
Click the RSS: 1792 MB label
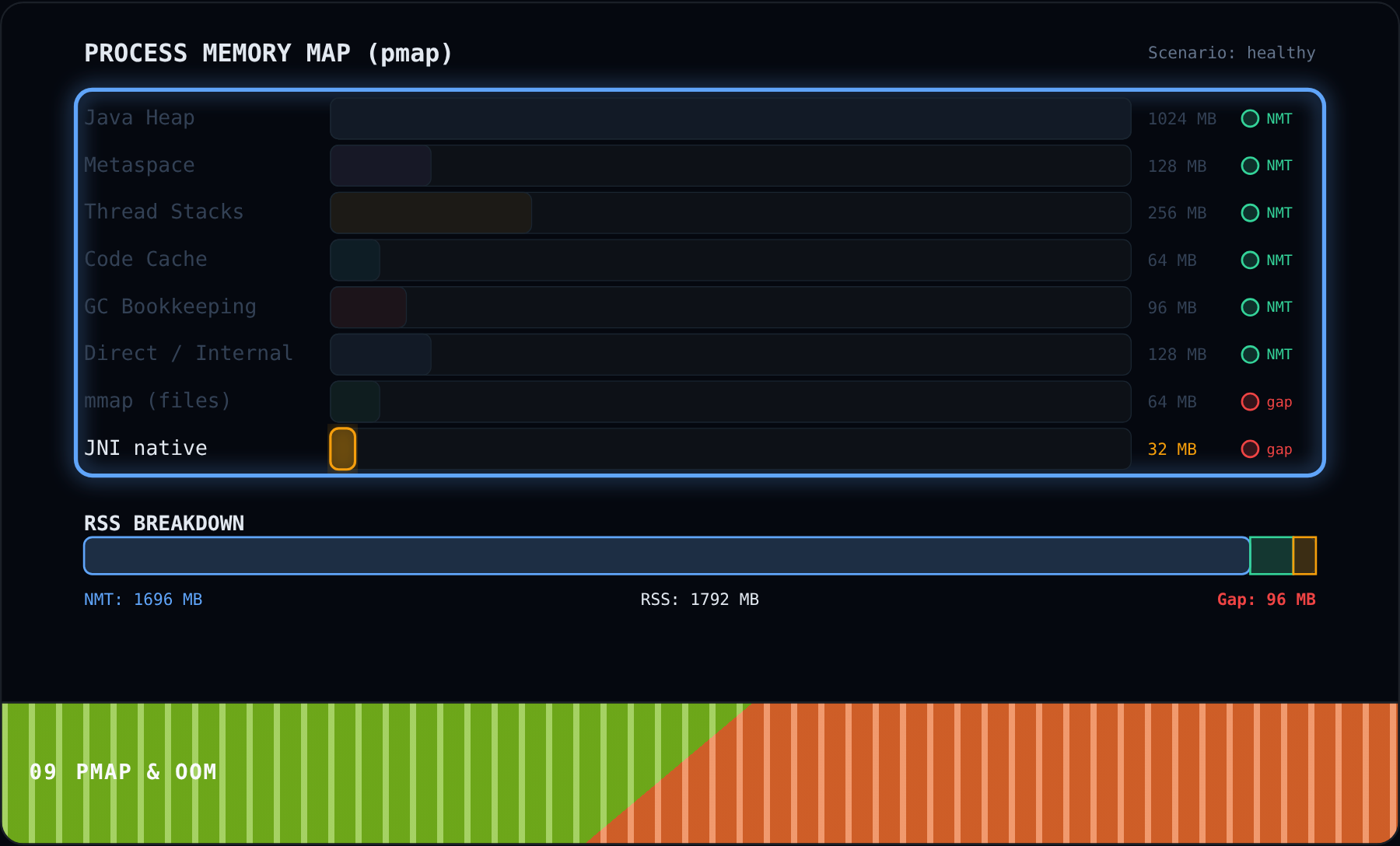[700, 600]
